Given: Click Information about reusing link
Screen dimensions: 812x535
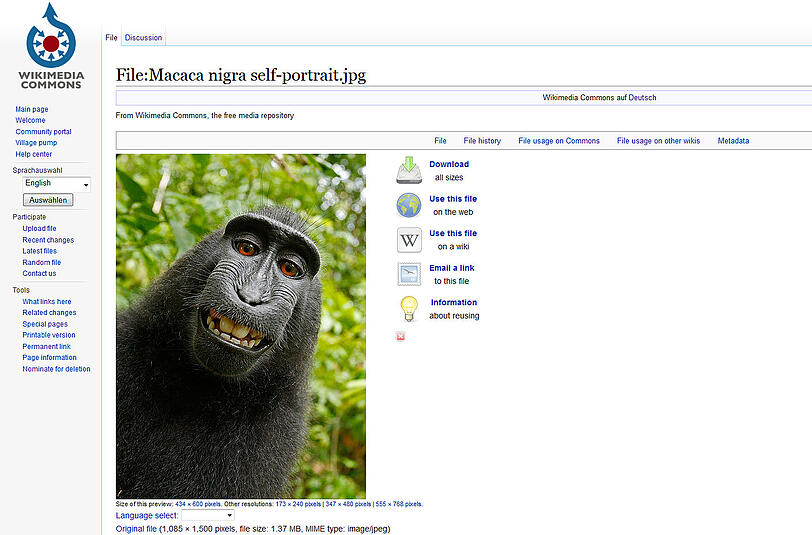Looking at the screenshot, I should pos(454,302).
